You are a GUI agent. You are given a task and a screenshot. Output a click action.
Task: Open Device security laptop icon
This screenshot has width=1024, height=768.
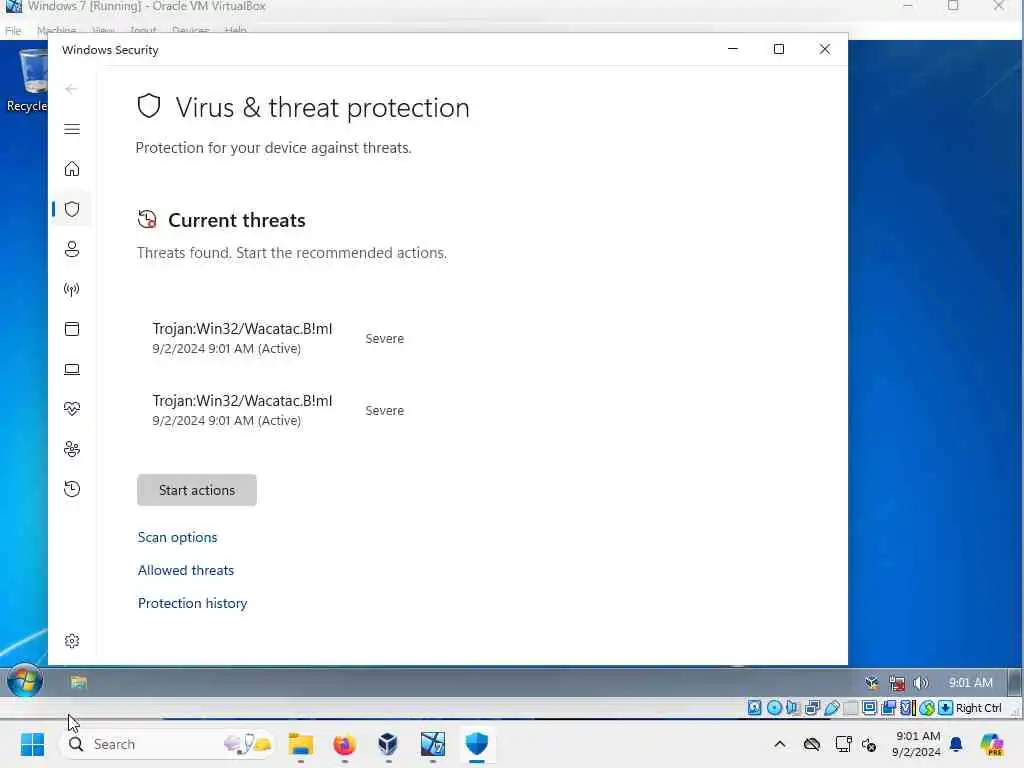pyautogui.click(x=72, y=369)
